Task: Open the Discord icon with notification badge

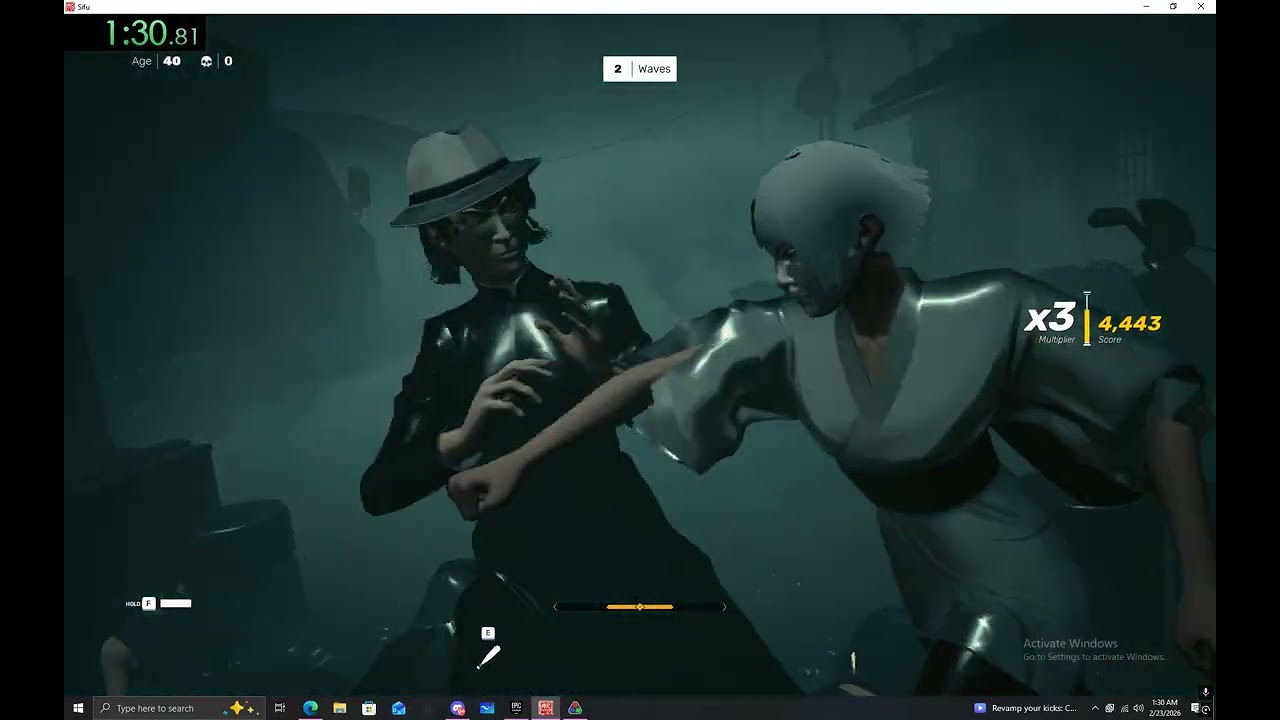Action: pos(458,708)
